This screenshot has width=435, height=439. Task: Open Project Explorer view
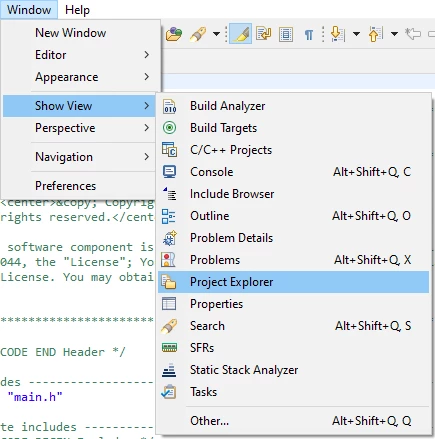(294, 282)
